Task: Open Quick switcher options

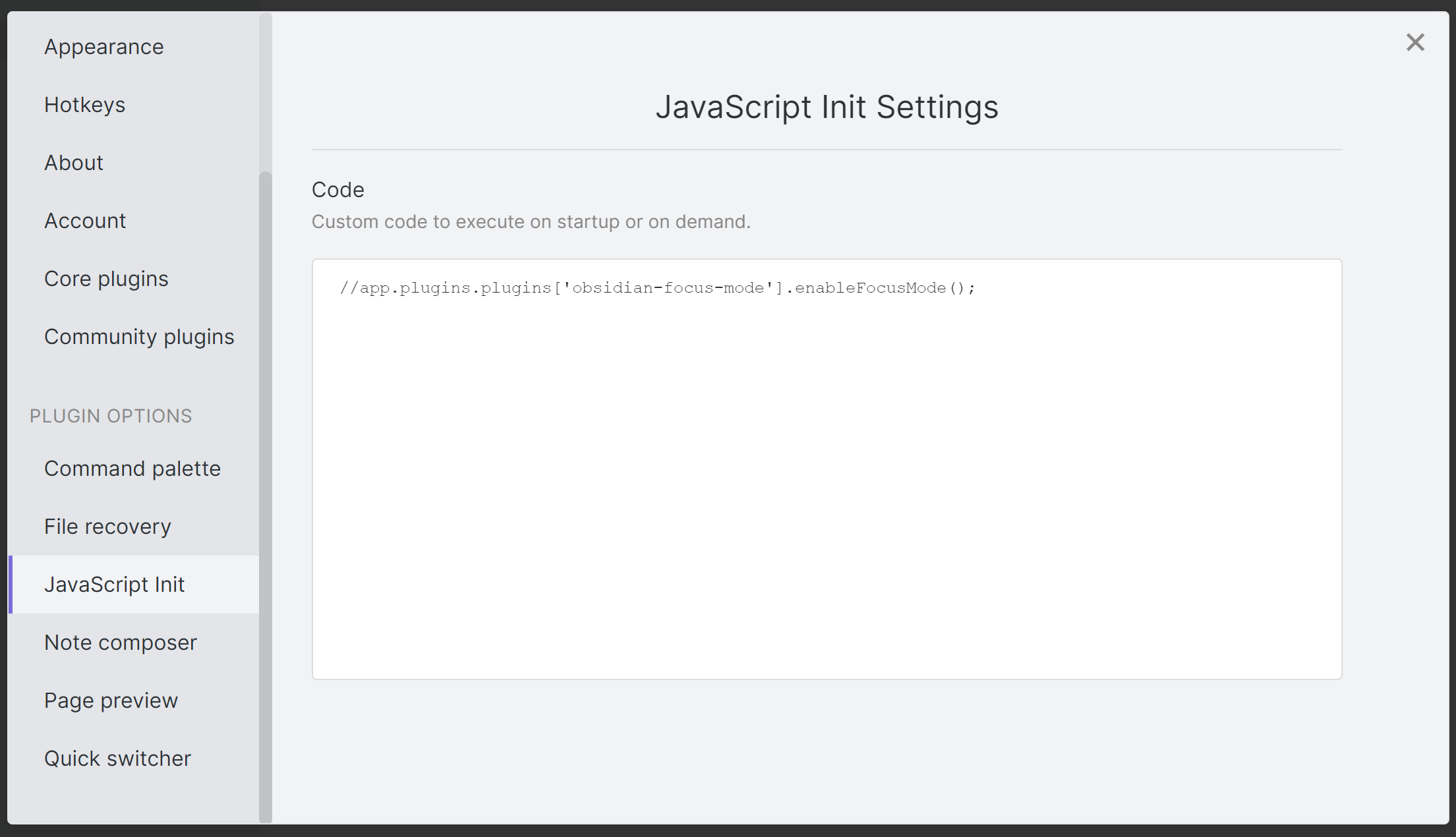Action: tap(117, 759)
